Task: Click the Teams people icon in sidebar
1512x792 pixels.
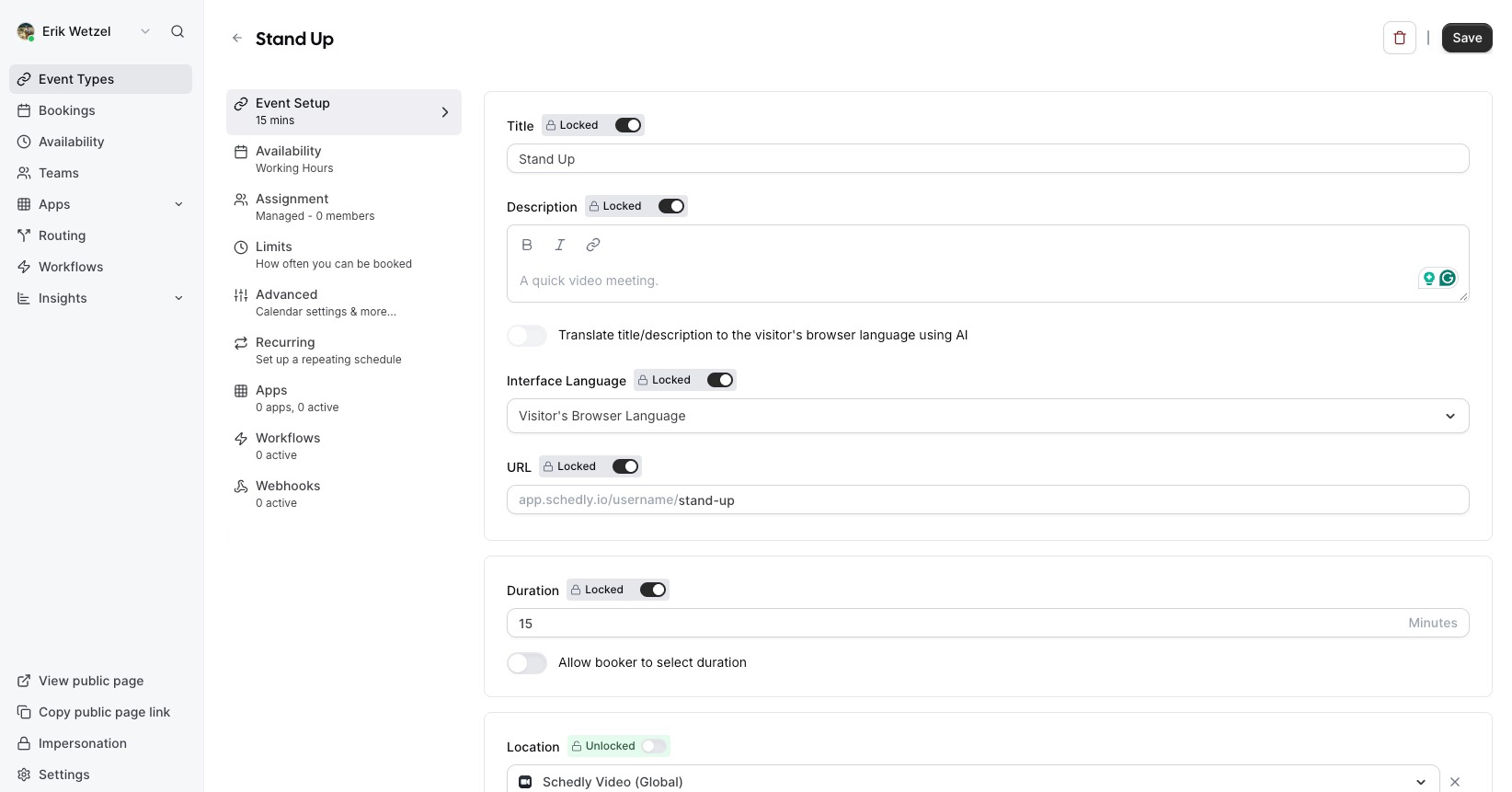Action: tap(24, 173)
